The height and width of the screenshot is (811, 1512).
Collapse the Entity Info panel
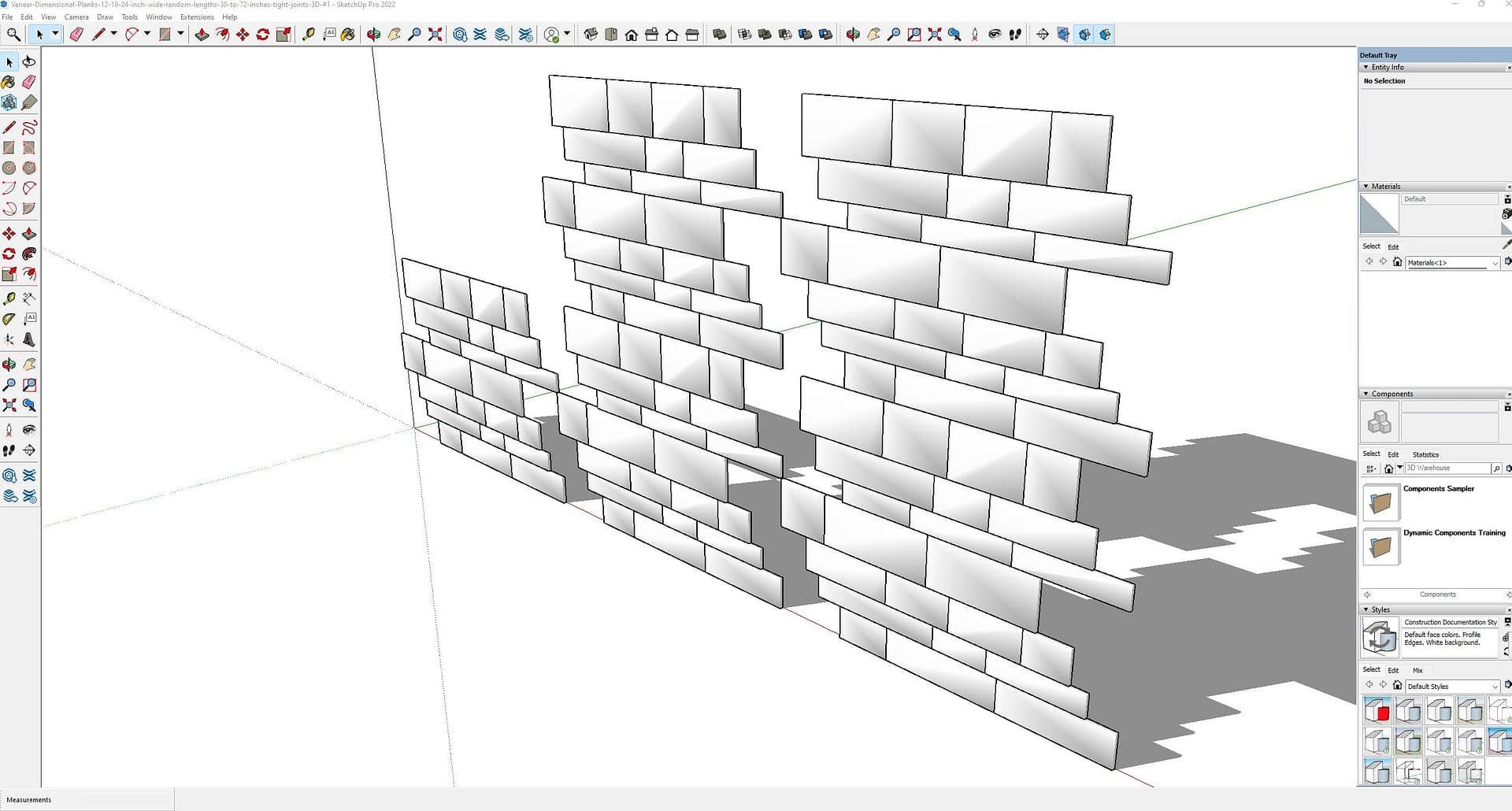[1366, 68]
